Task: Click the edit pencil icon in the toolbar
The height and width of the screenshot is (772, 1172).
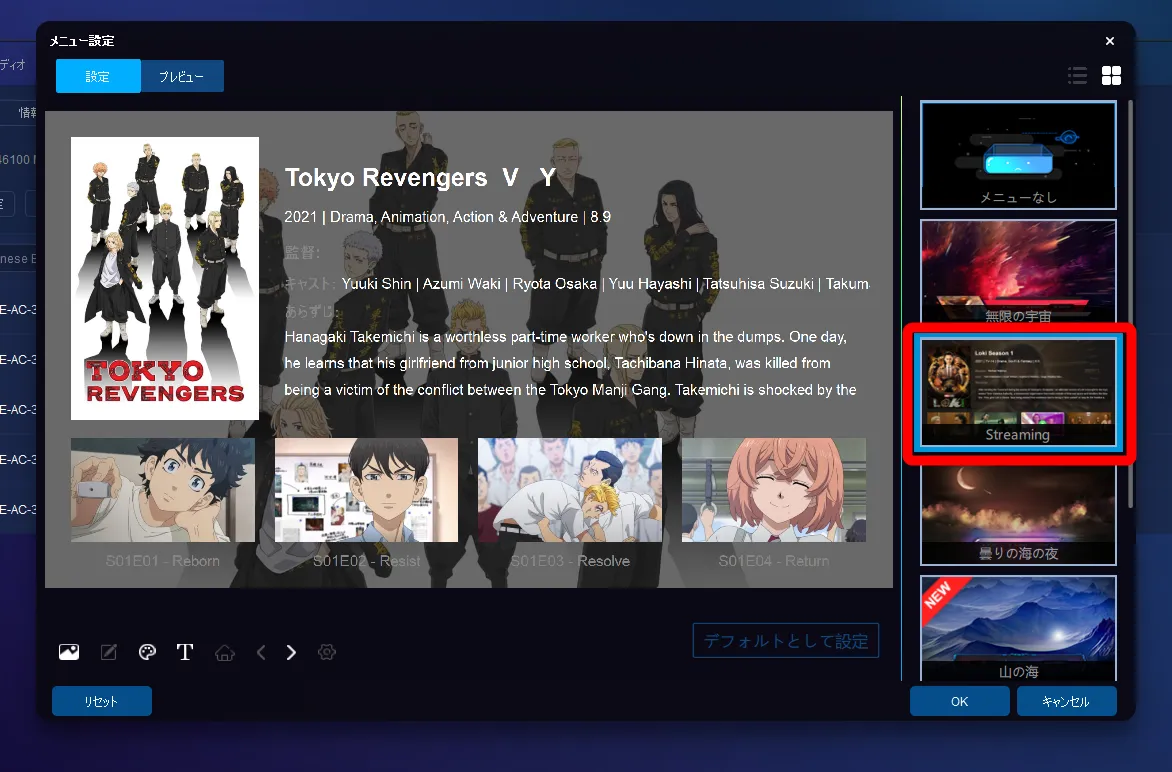Action: click(108, 652)
